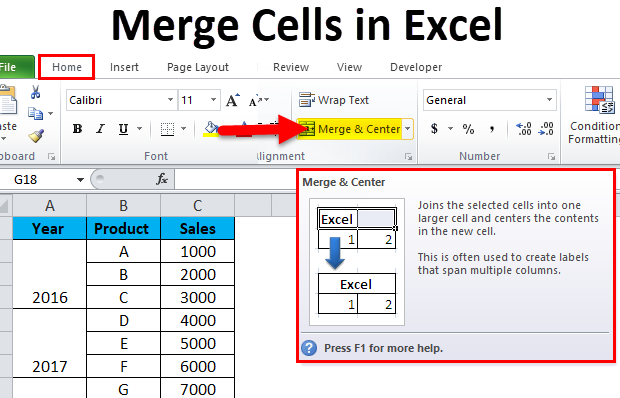Screen dimensions: 620x398
Task: Increase font size with Grow Font icon
Action: click(x=233, y=100)
